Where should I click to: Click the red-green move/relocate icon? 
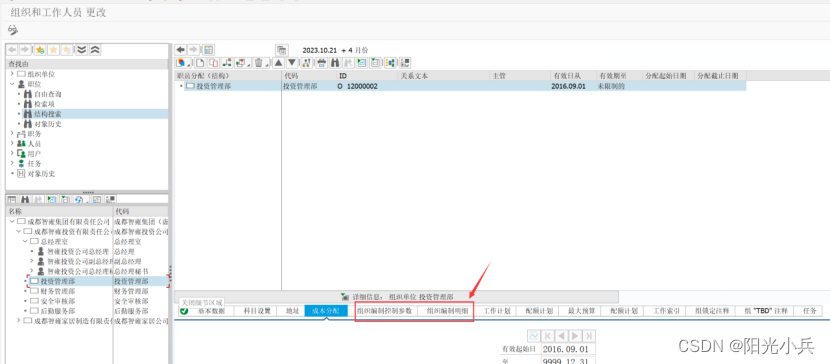[x=242, y=63]
